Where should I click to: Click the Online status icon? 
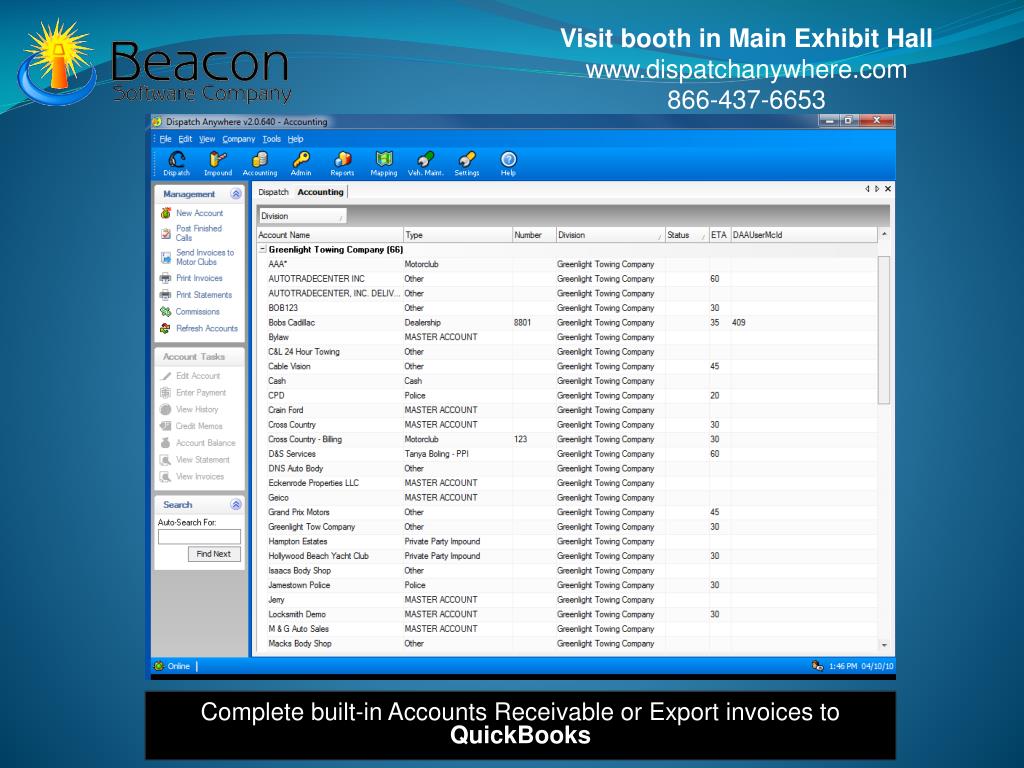pos(159,666)
